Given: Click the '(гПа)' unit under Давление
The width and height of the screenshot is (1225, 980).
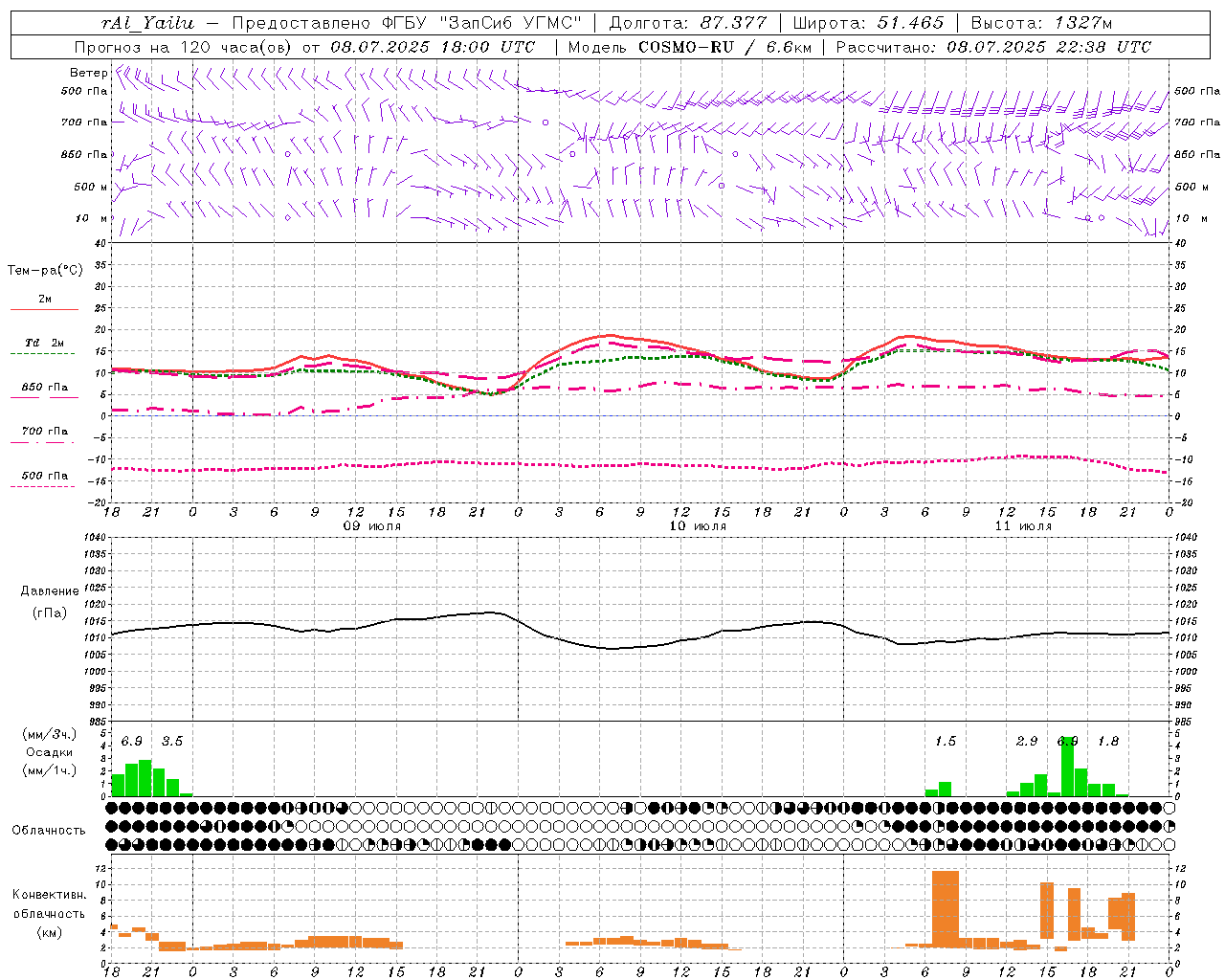Looking at the screenshot, I should pyautogui.click(x=50, y=612).
